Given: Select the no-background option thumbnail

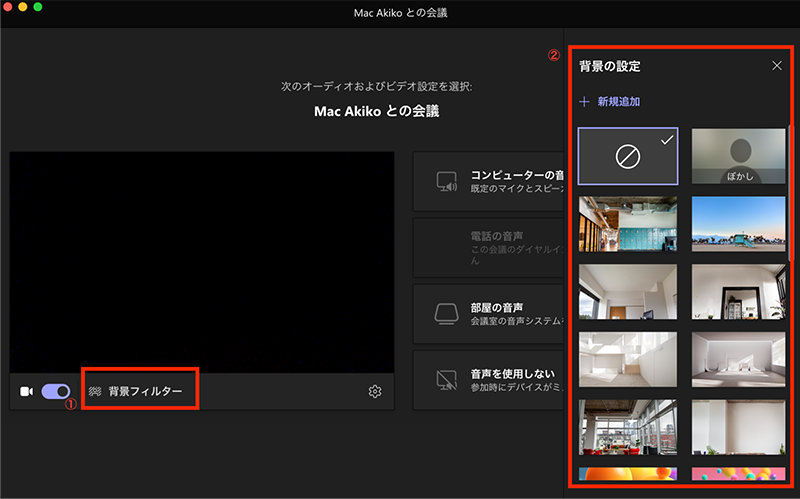Looking at the screenshot, I should 628,156.
